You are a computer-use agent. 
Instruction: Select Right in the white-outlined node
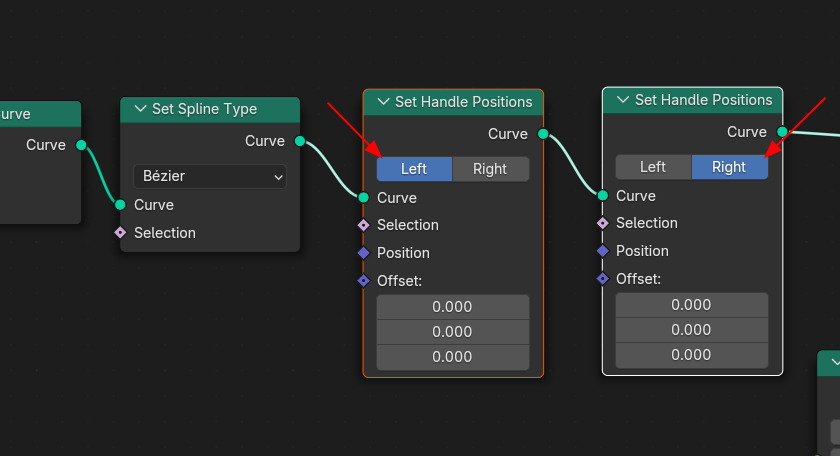click(729, 167)
